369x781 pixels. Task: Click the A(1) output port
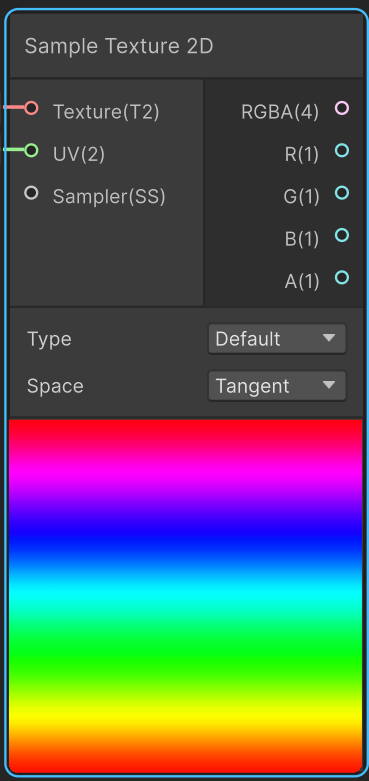pos(342,277)
